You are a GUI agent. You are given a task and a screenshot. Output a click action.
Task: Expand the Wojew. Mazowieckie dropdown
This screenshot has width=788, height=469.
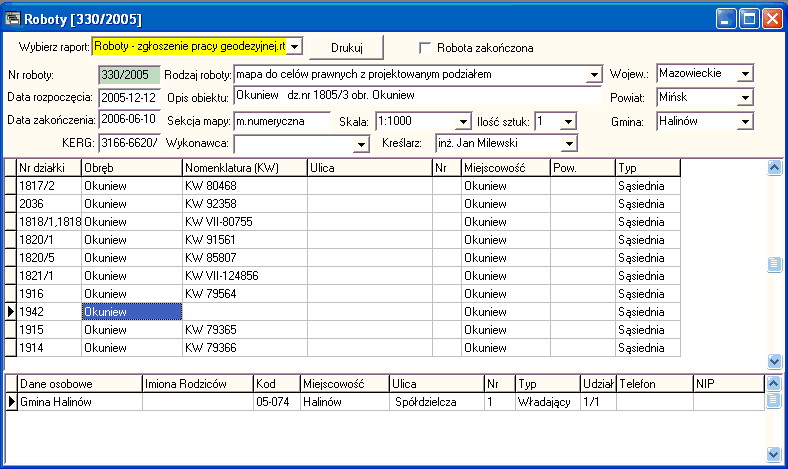coord(745,74)
